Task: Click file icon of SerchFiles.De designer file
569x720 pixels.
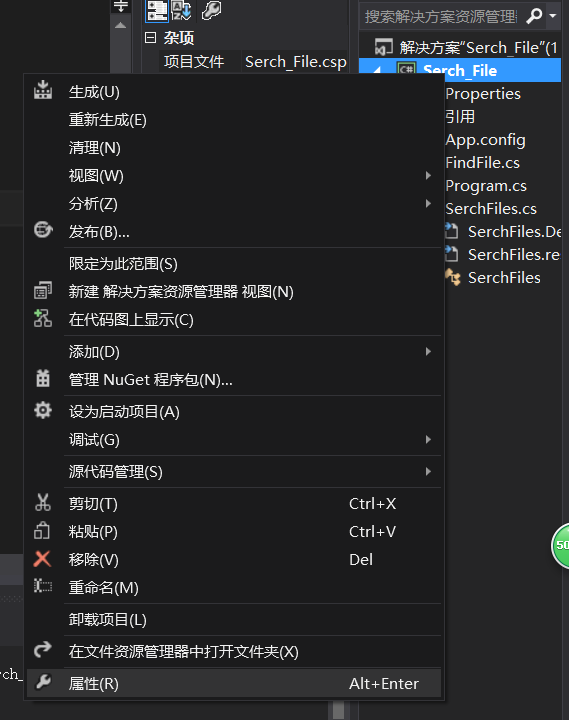Action: pyautogui.click(x=452, y=231)
